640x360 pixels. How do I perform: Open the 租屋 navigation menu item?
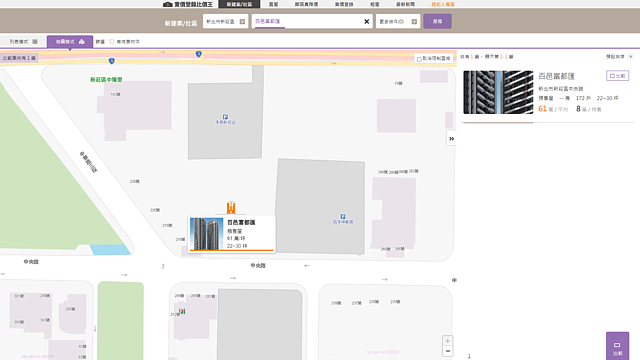point(375,4)
